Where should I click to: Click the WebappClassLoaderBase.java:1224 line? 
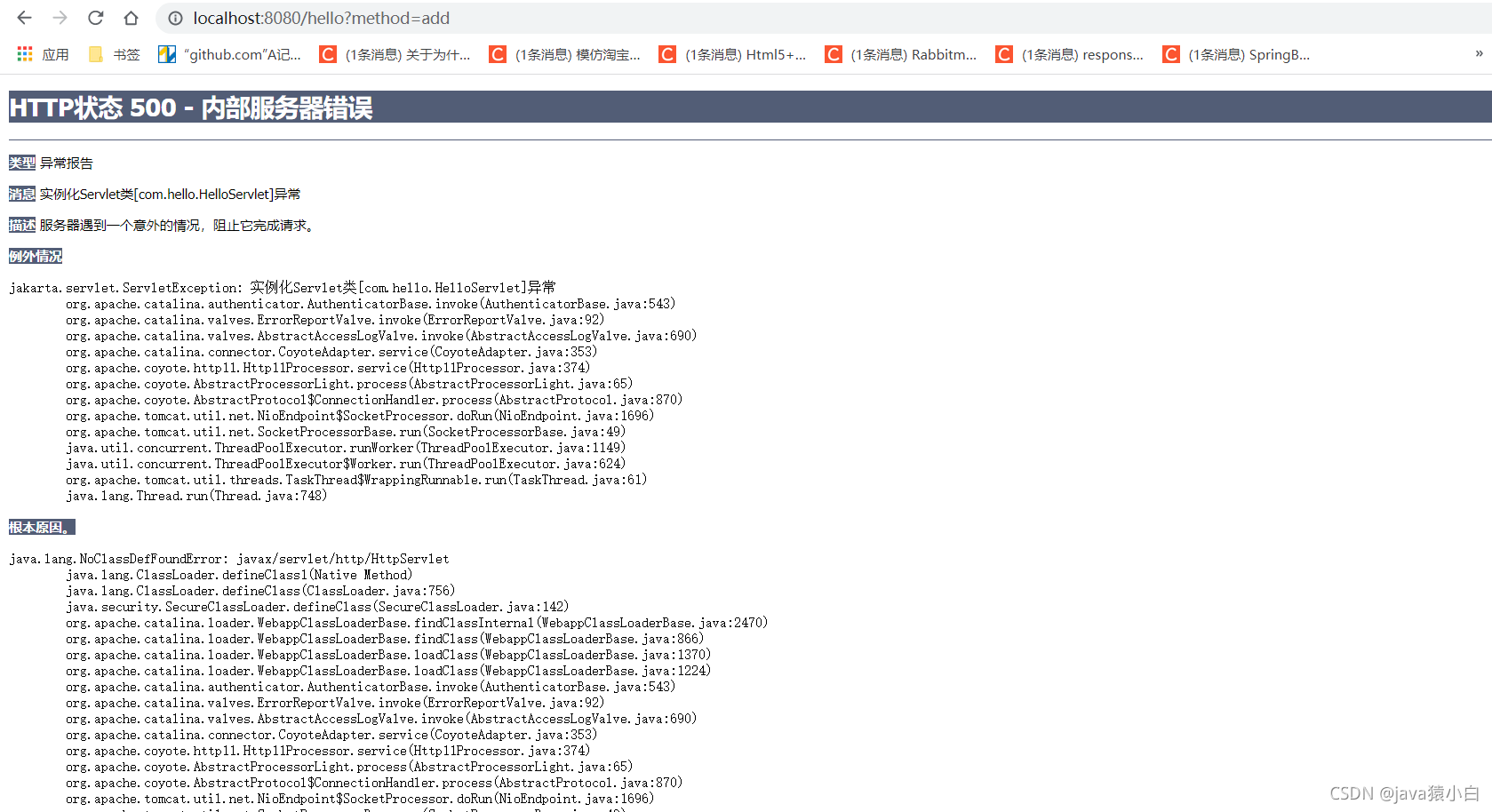(388, 671)
